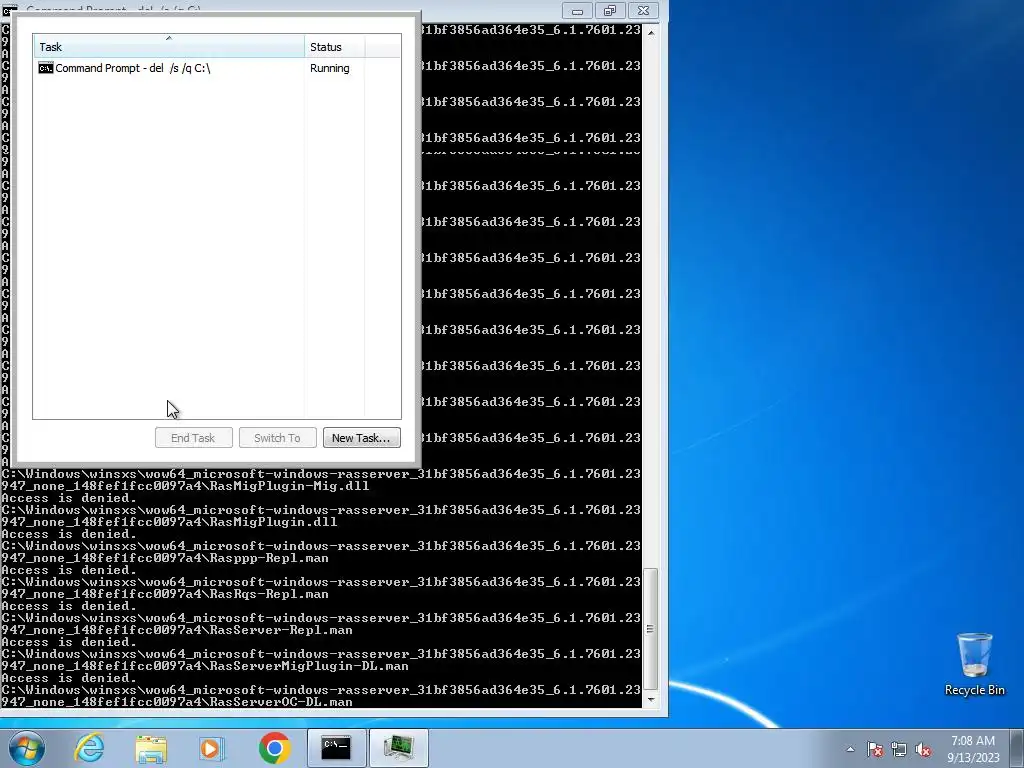
Task: Click the muted volume tray icon
Action: click(x=923, y=750)
